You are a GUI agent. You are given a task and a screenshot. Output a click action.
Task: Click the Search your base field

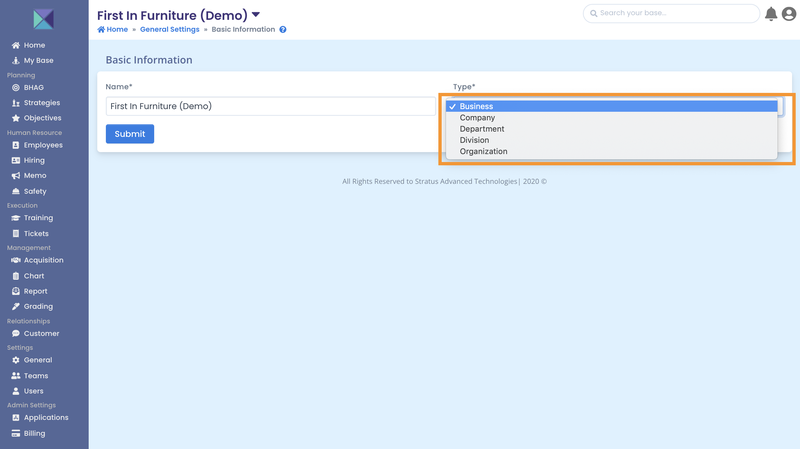pos(671,13)
